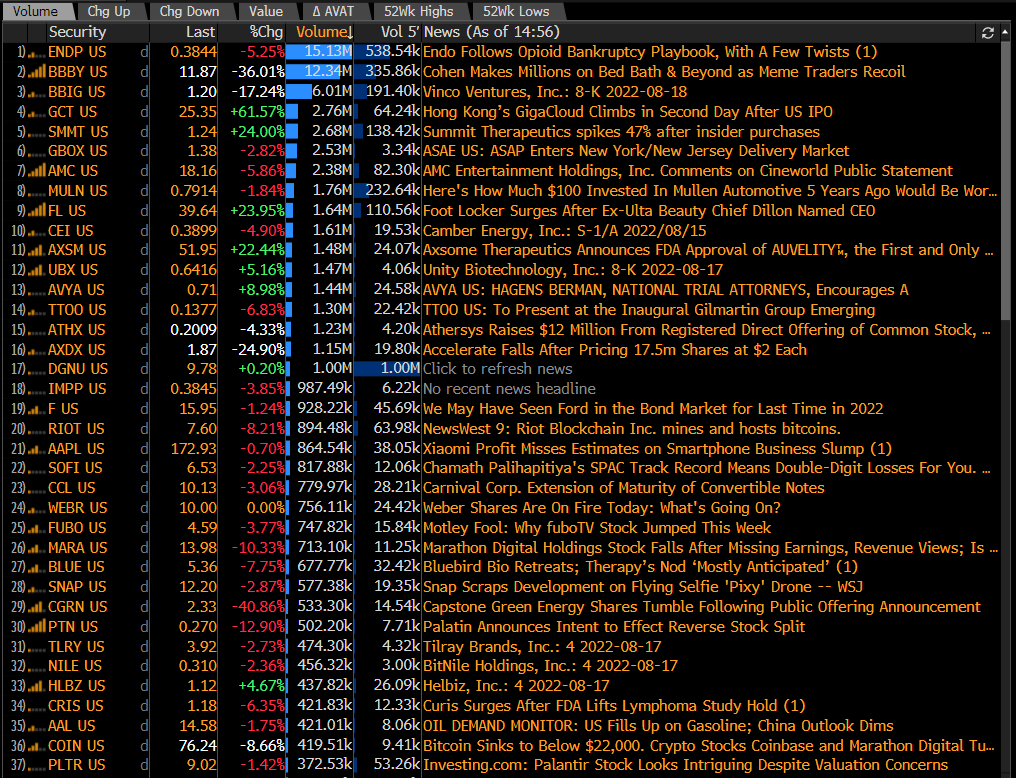
Task: Sort by the Last column header
Action: [200, 32]
